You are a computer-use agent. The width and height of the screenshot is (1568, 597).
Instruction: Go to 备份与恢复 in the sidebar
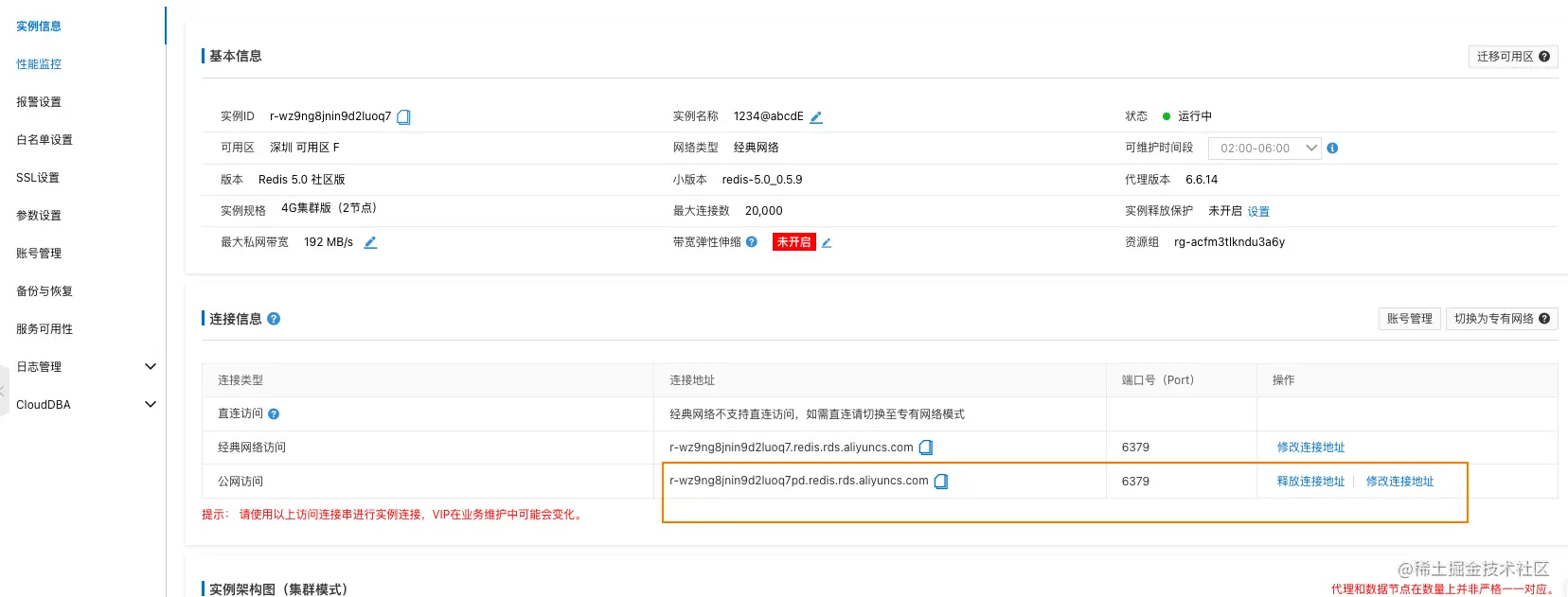click(x=45, y=291)
